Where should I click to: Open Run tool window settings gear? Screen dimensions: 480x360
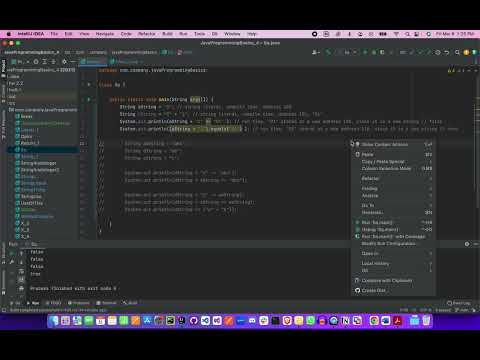pyautogui.click(x=467, y=244)
